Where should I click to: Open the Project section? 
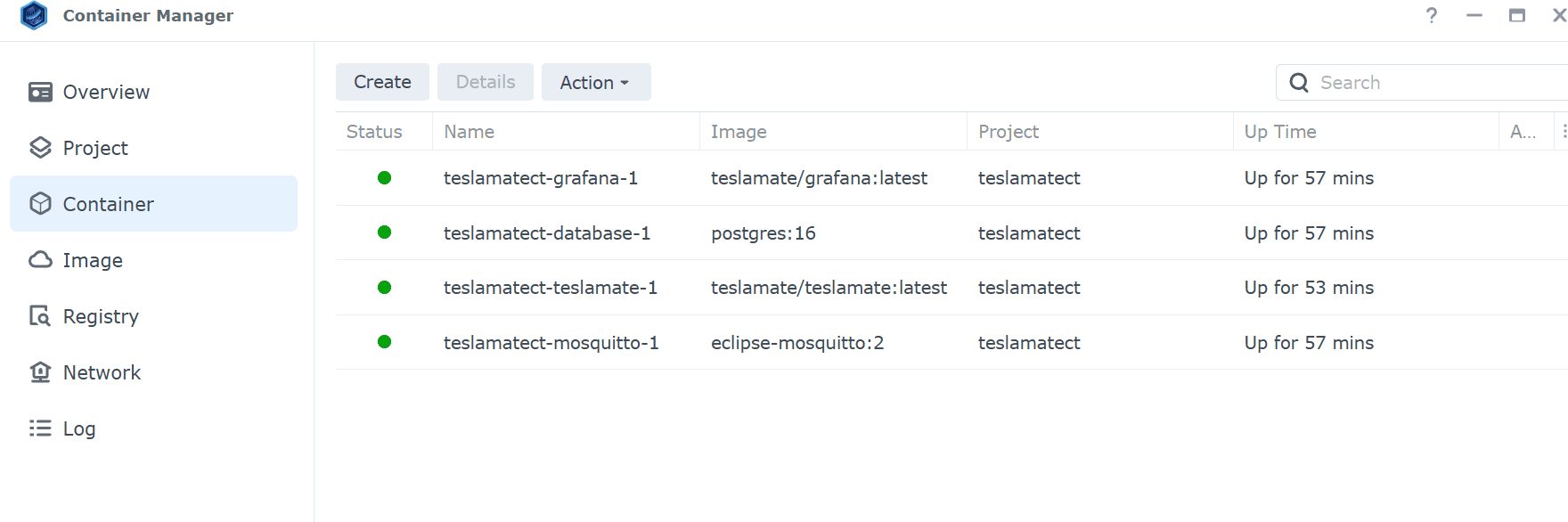tap(153, 148)
